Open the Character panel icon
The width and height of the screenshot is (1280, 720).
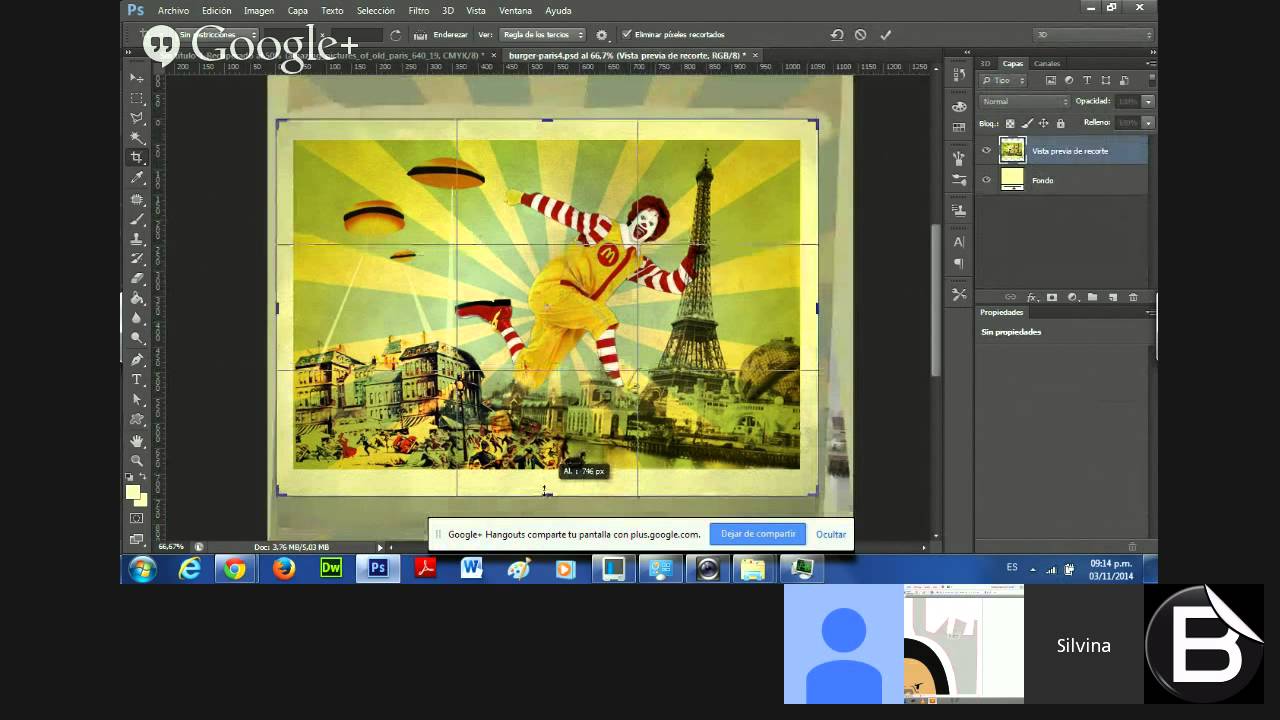[x=959, y=241]
